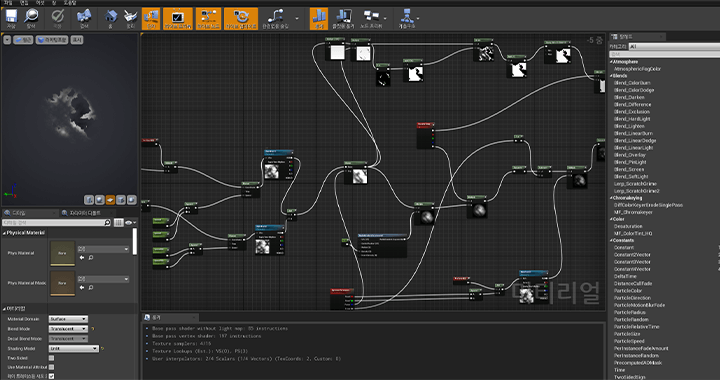The height and width of the screenshot is (380, 720).
Task: Select Blend_Overlay in the palette
Action: [x=629, y=155]
